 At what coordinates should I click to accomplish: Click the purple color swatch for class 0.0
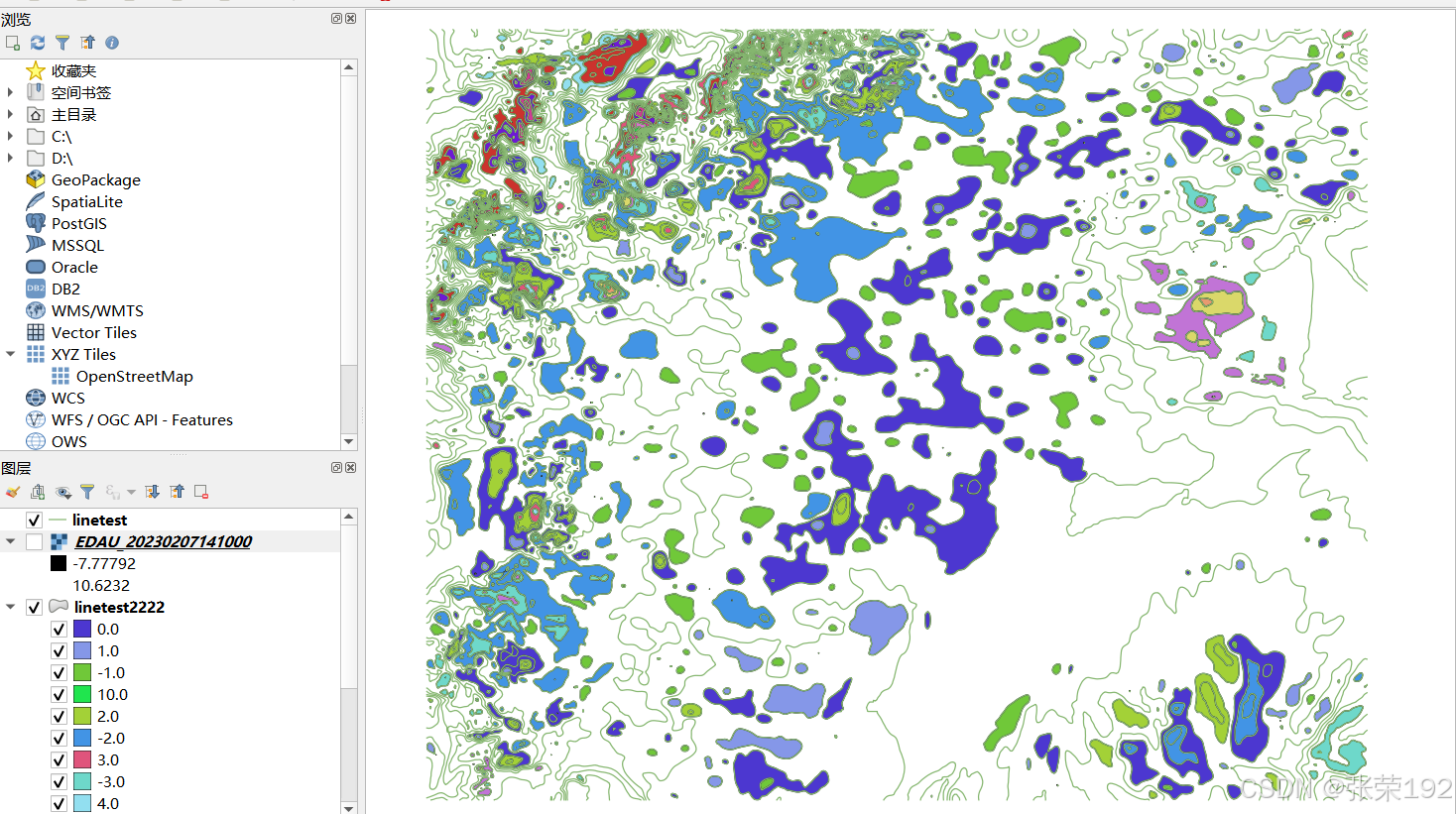click(x=82, y=629)
